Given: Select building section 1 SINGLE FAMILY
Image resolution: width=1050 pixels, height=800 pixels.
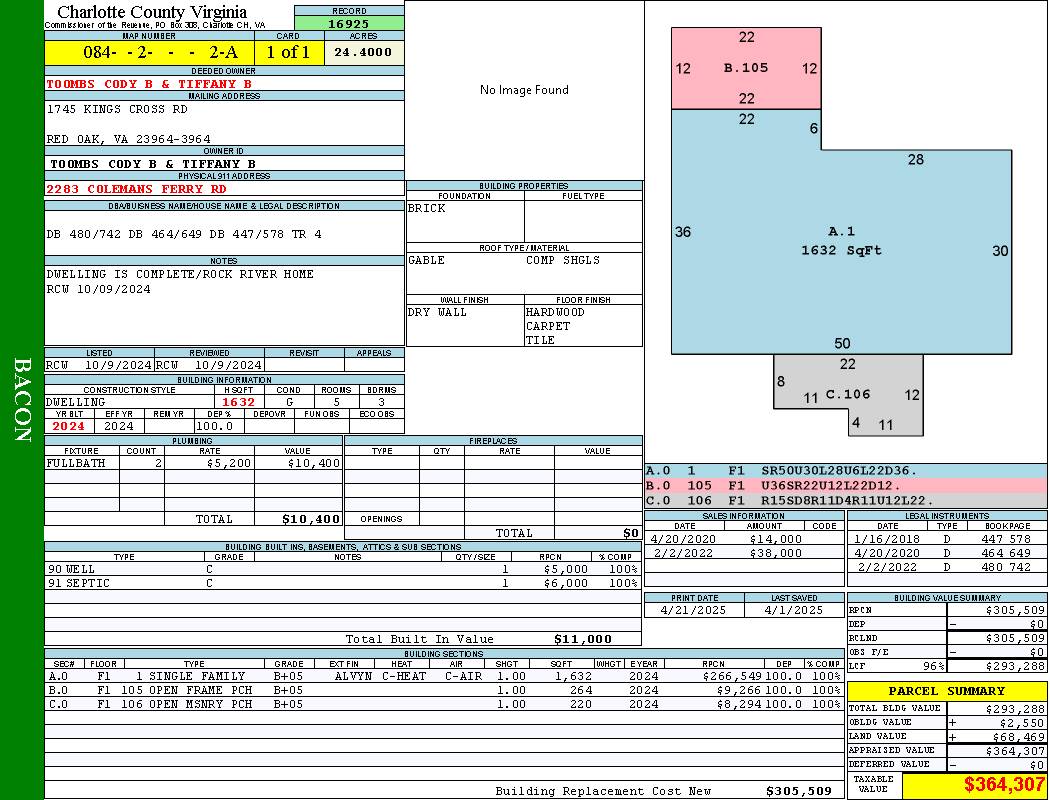Looking at the screenshot, I should 190,676.
